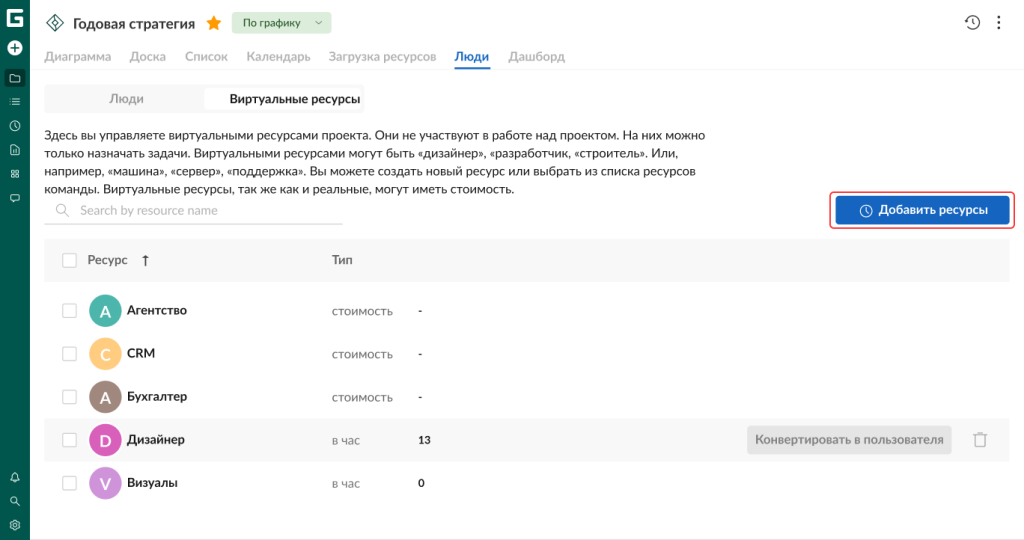Click the Визуалы resource name

click(152, 483)
